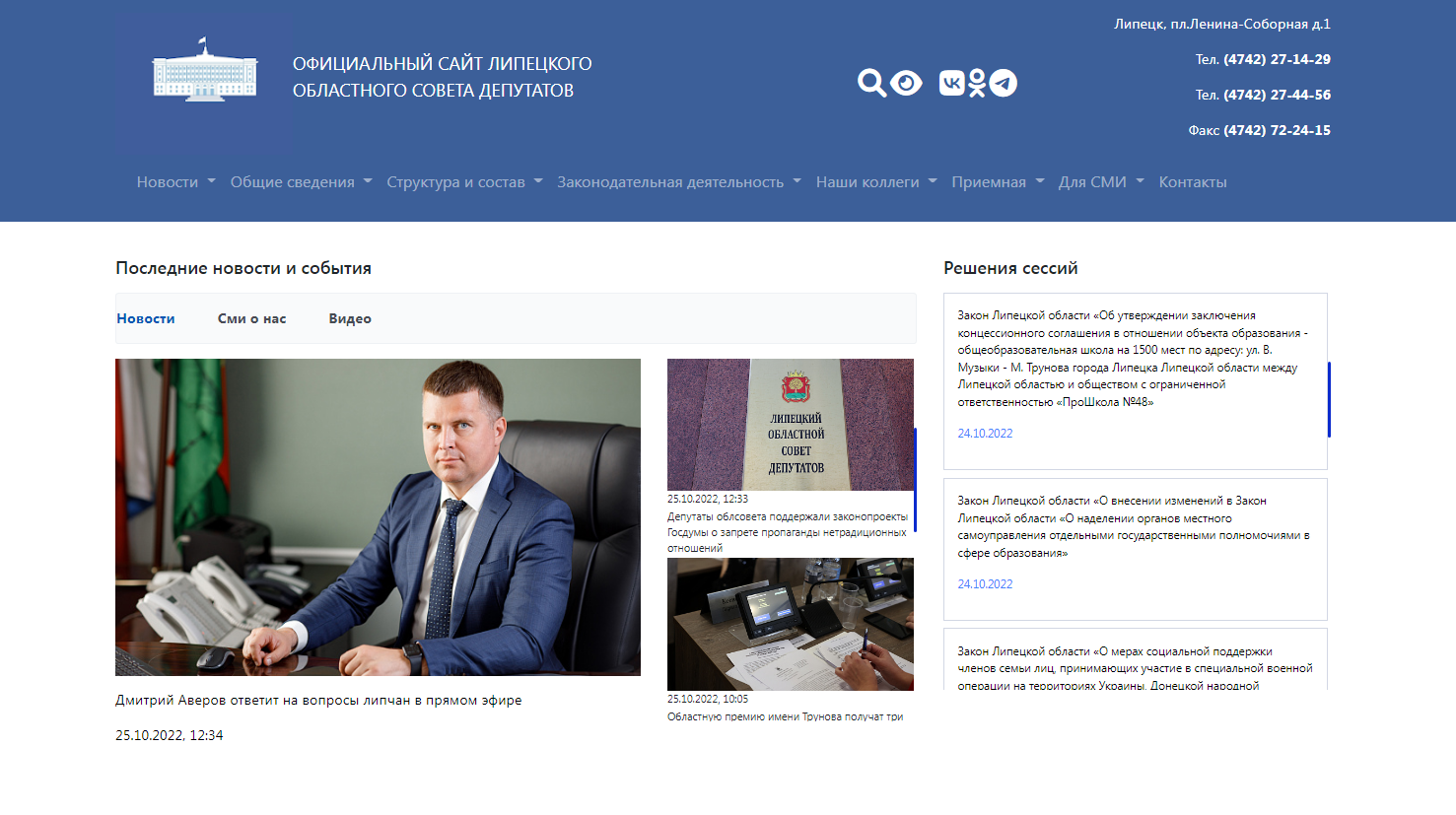Click the search magnifier icon
This screenshot has height=815, width=1456.
point(871,83)
